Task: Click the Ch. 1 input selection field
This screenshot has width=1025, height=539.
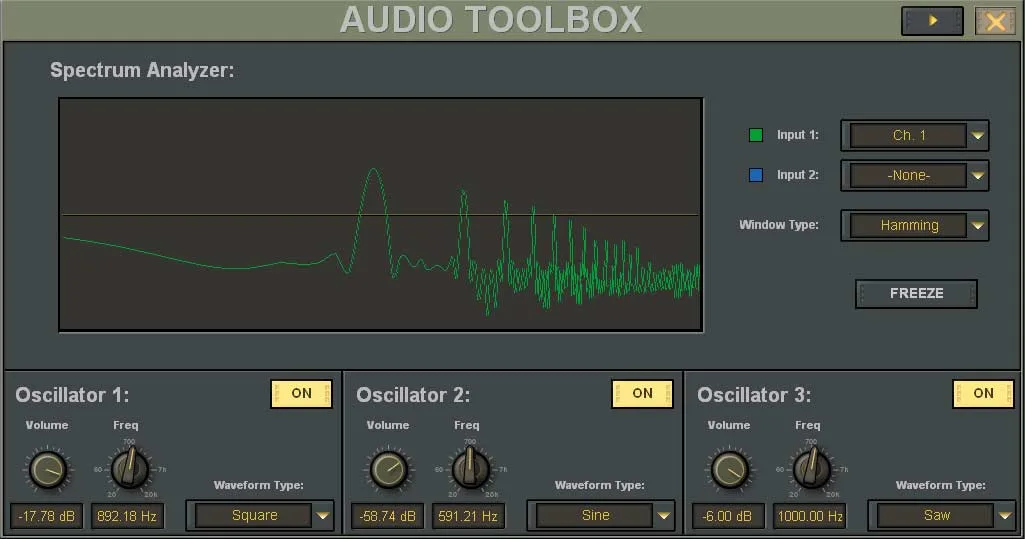Action: [x=909, y=136]
